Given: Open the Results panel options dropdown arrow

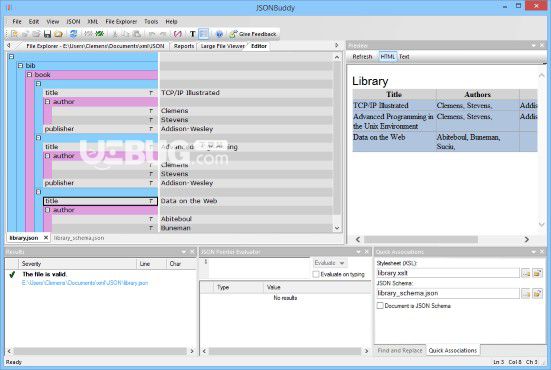Looking at the screenshot, I should pos(184,252).
